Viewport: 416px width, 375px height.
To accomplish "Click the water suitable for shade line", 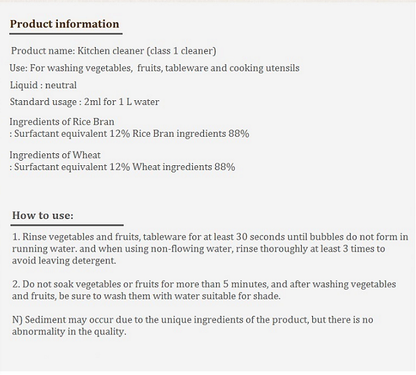I will tap(146, 296).
